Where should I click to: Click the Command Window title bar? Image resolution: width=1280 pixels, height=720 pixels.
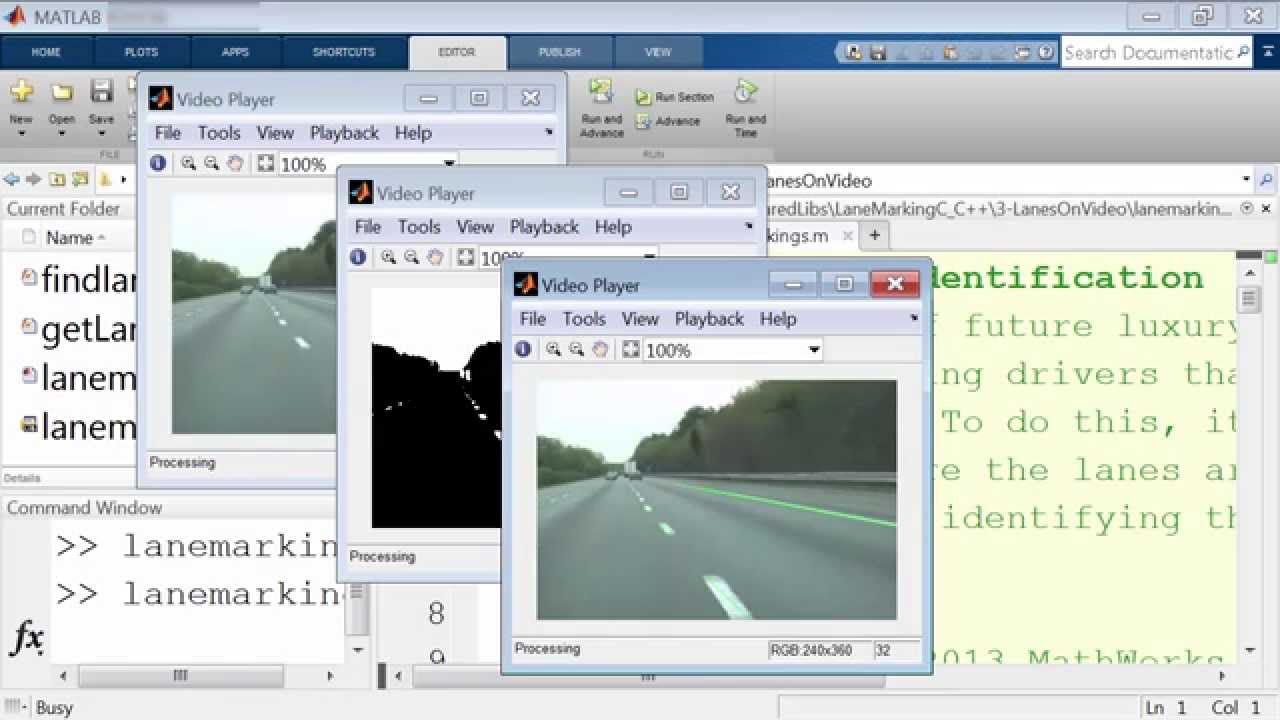pos(167,507)
